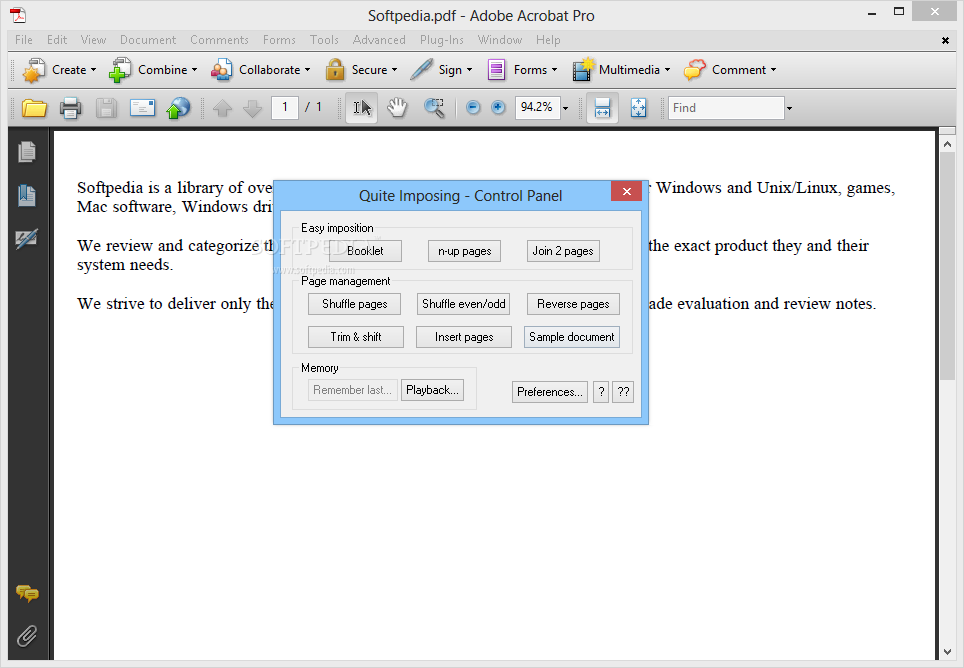Image resolution: width=964 pixels, height=668 pixels.
Task: Open the Signatures panel in sidebar
Action: [26, 238]
